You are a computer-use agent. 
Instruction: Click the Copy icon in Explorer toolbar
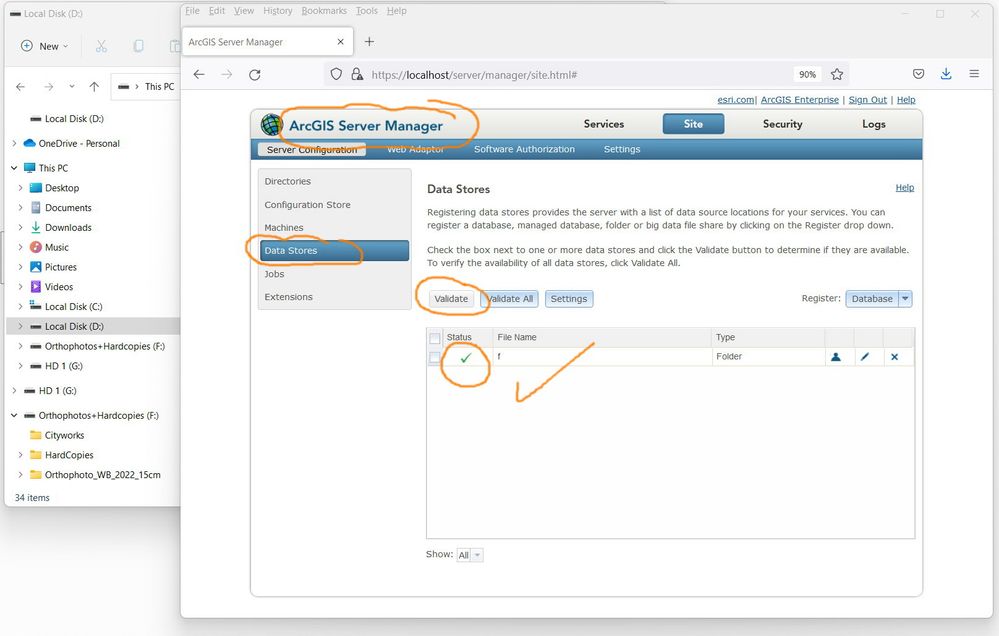(138, 46)
